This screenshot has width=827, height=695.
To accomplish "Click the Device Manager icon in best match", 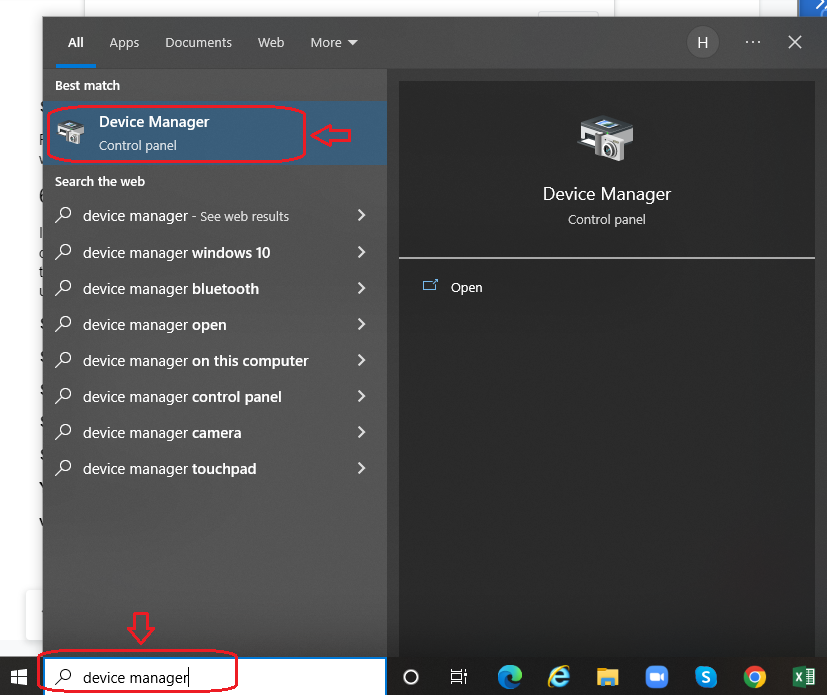I will (71, 132).
